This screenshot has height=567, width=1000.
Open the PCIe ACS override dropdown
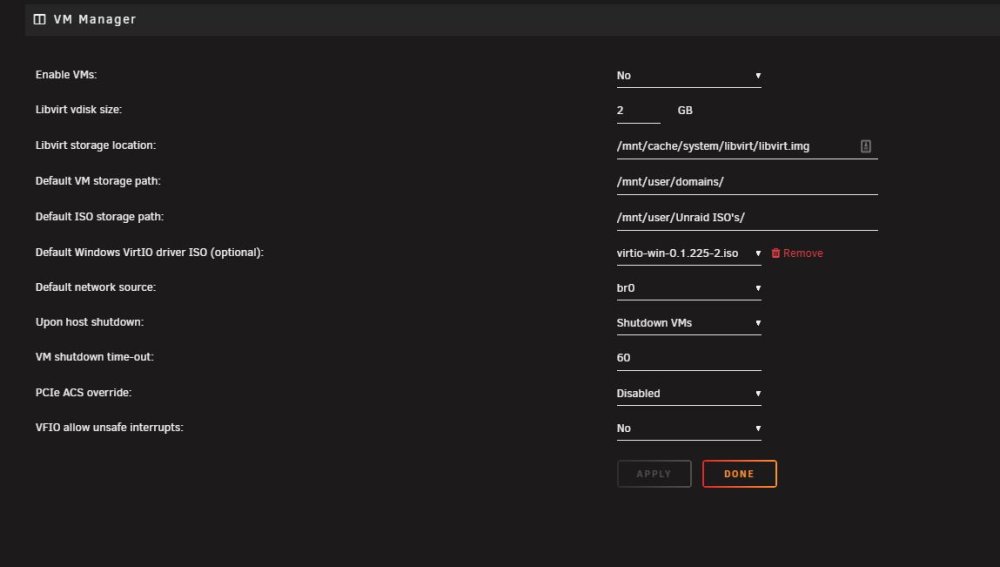689,394
